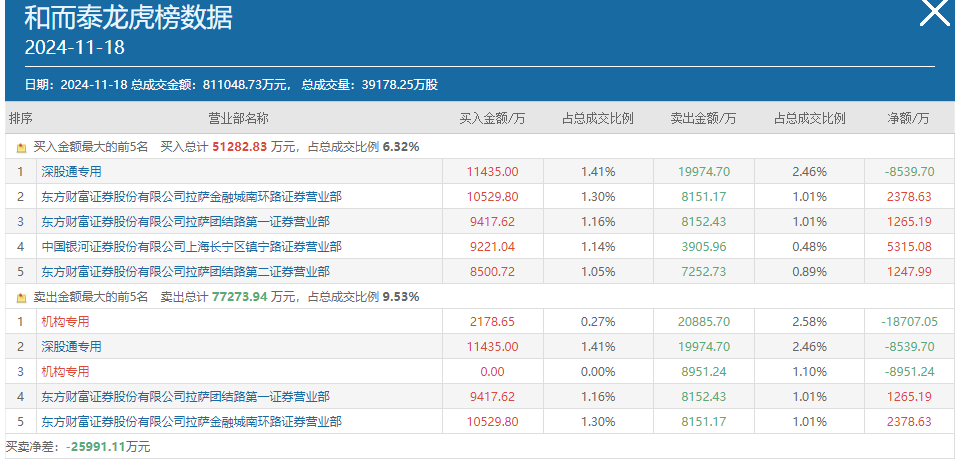959x459 pixels.
Task: Close the 龙虎榜数据 dialog with the X
Action: point(935,11)
